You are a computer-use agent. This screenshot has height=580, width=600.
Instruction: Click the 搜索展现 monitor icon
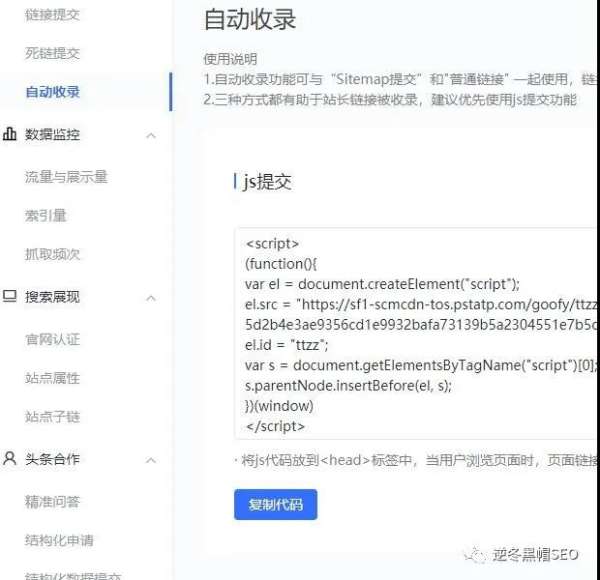(x=10, y=296)
